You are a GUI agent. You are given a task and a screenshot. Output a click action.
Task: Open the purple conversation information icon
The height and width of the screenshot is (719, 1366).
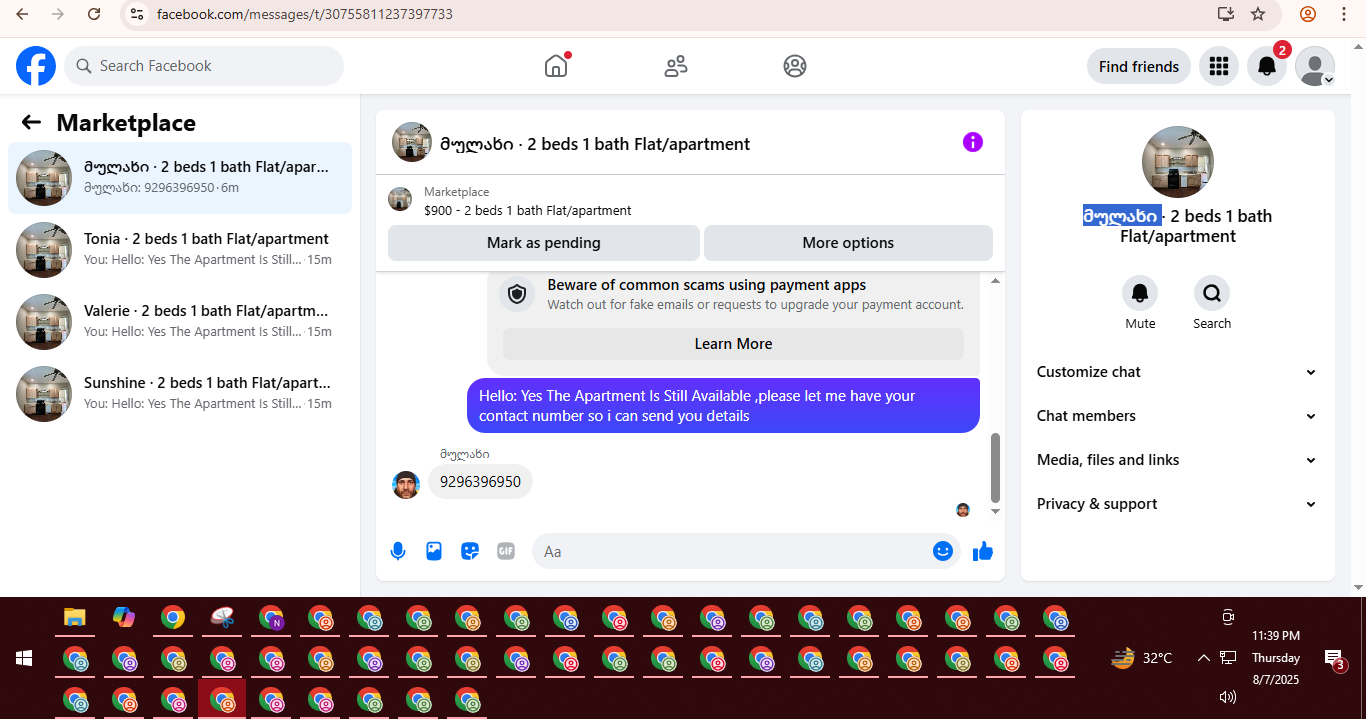pyautogui.click(x=973, y=142)
